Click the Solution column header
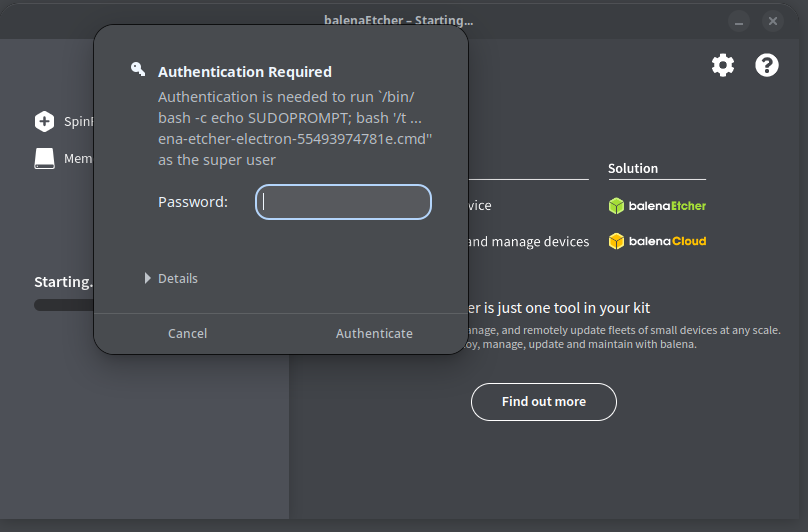Image resolution: width=808 pixels, height=532 pixels. tap(633, 169)
